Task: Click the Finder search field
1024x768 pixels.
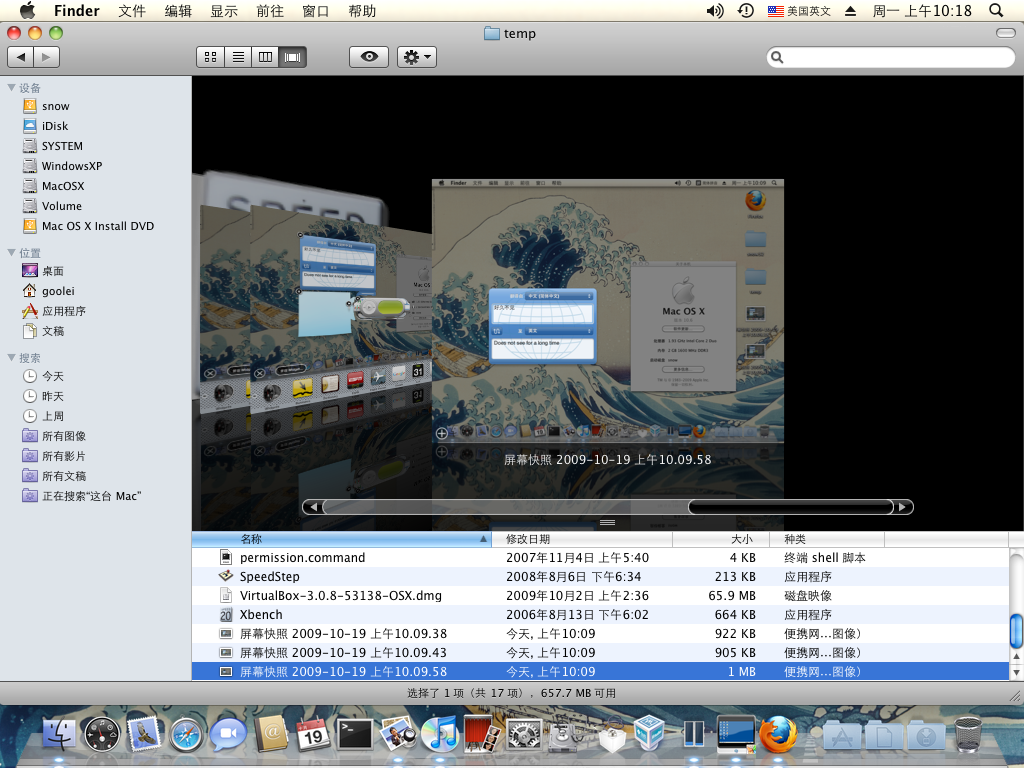Action: 891,57
